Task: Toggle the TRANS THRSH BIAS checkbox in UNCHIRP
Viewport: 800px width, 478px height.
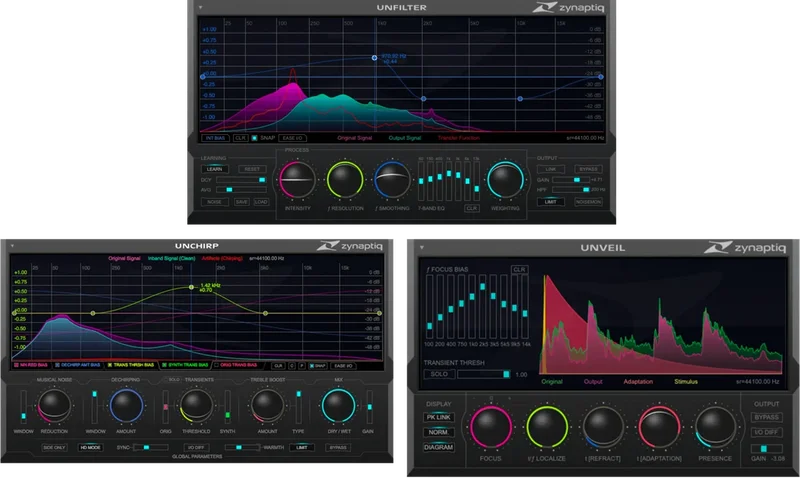Action: tap(110, 365)
